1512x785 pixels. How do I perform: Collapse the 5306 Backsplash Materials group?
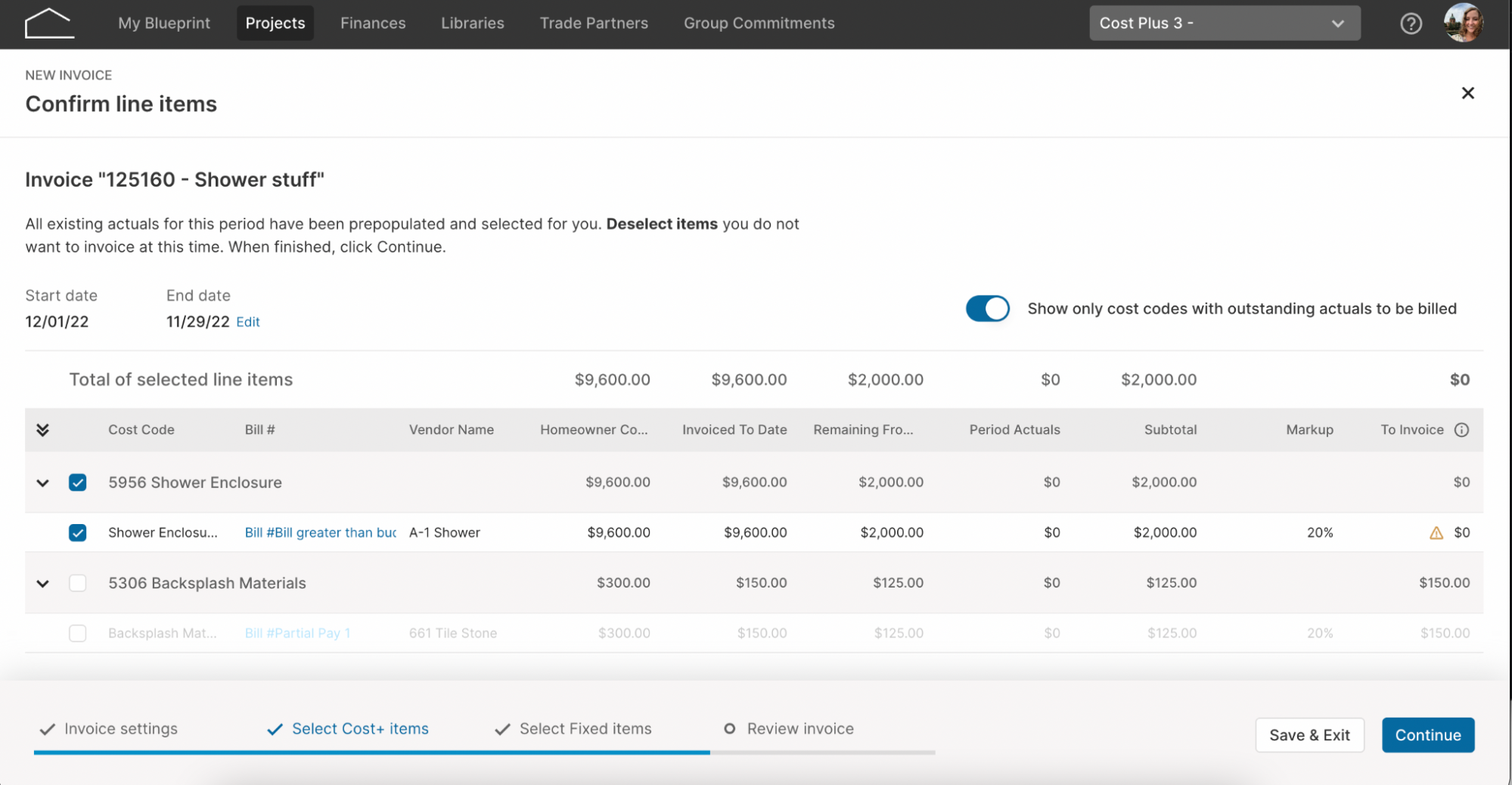click(43, 583)
